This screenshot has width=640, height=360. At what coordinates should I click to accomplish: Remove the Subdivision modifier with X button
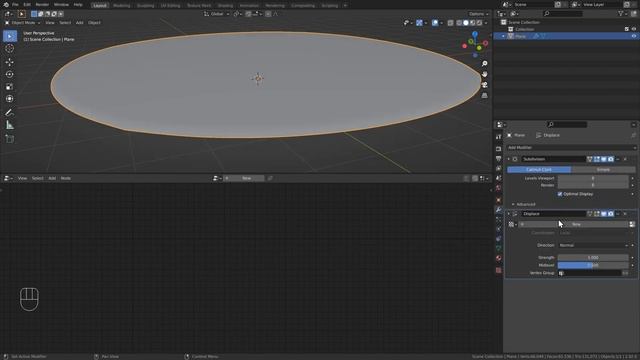pos(625,159)
